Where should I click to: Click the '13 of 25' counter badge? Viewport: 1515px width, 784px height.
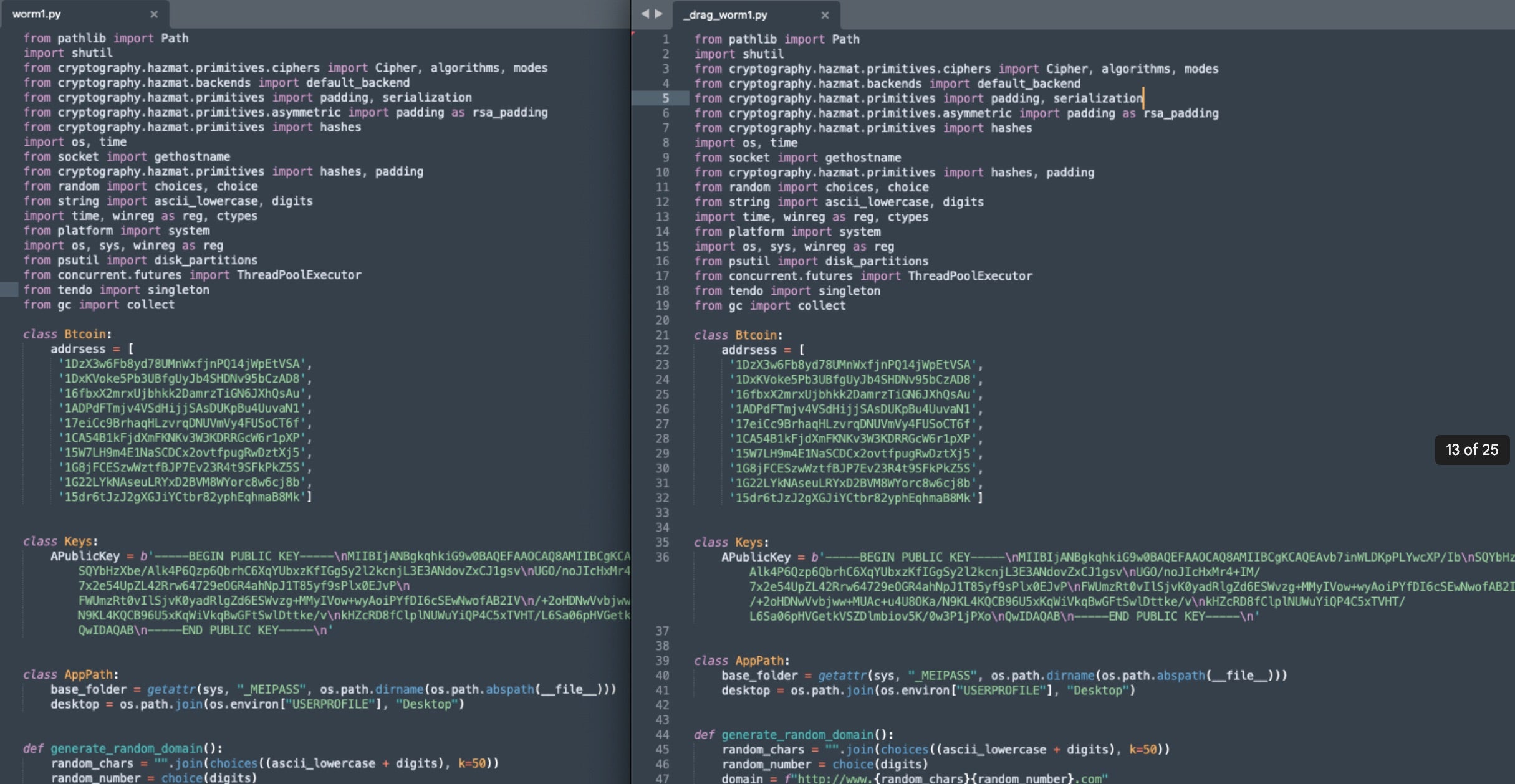[x=1471, y=449]
